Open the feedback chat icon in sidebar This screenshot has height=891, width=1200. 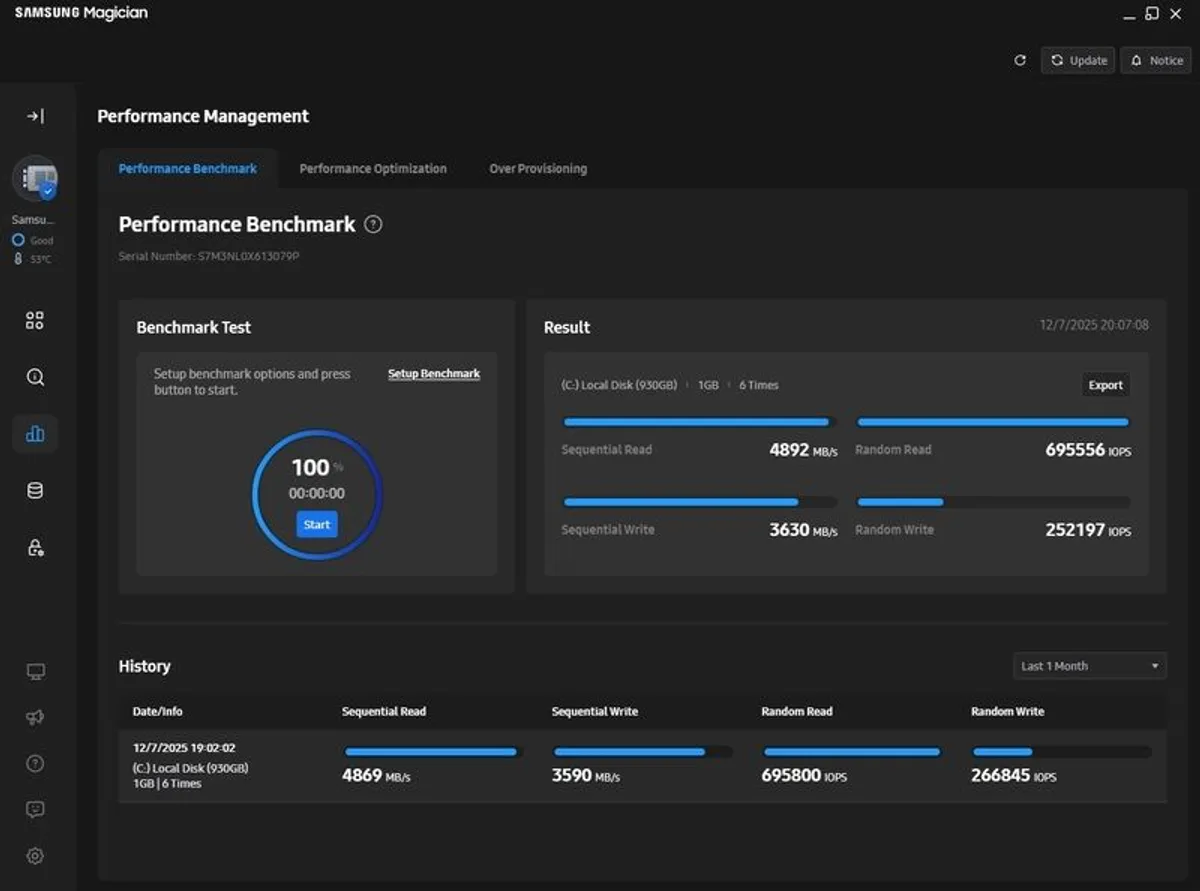click(35, 810)
